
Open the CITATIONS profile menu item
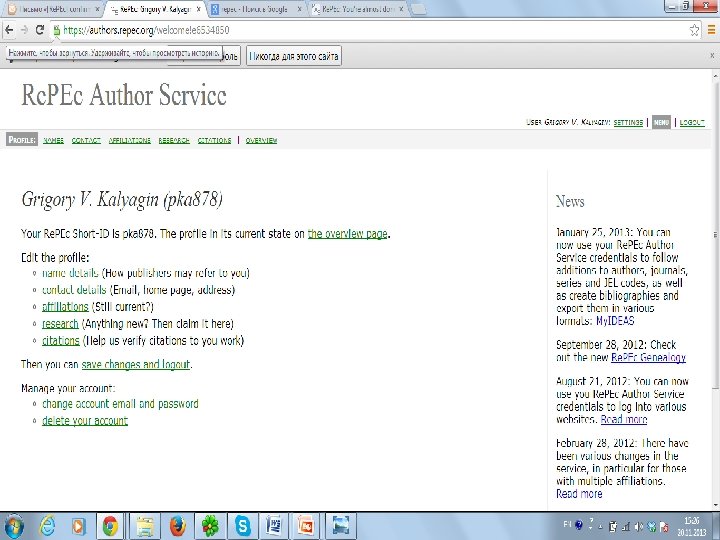click(214, 140)
